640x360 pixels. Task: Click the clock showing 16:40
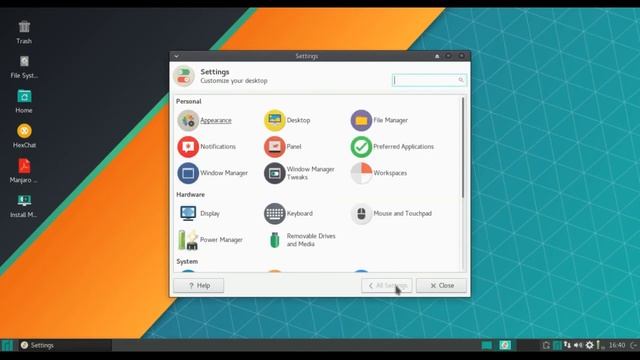point(617,345)
